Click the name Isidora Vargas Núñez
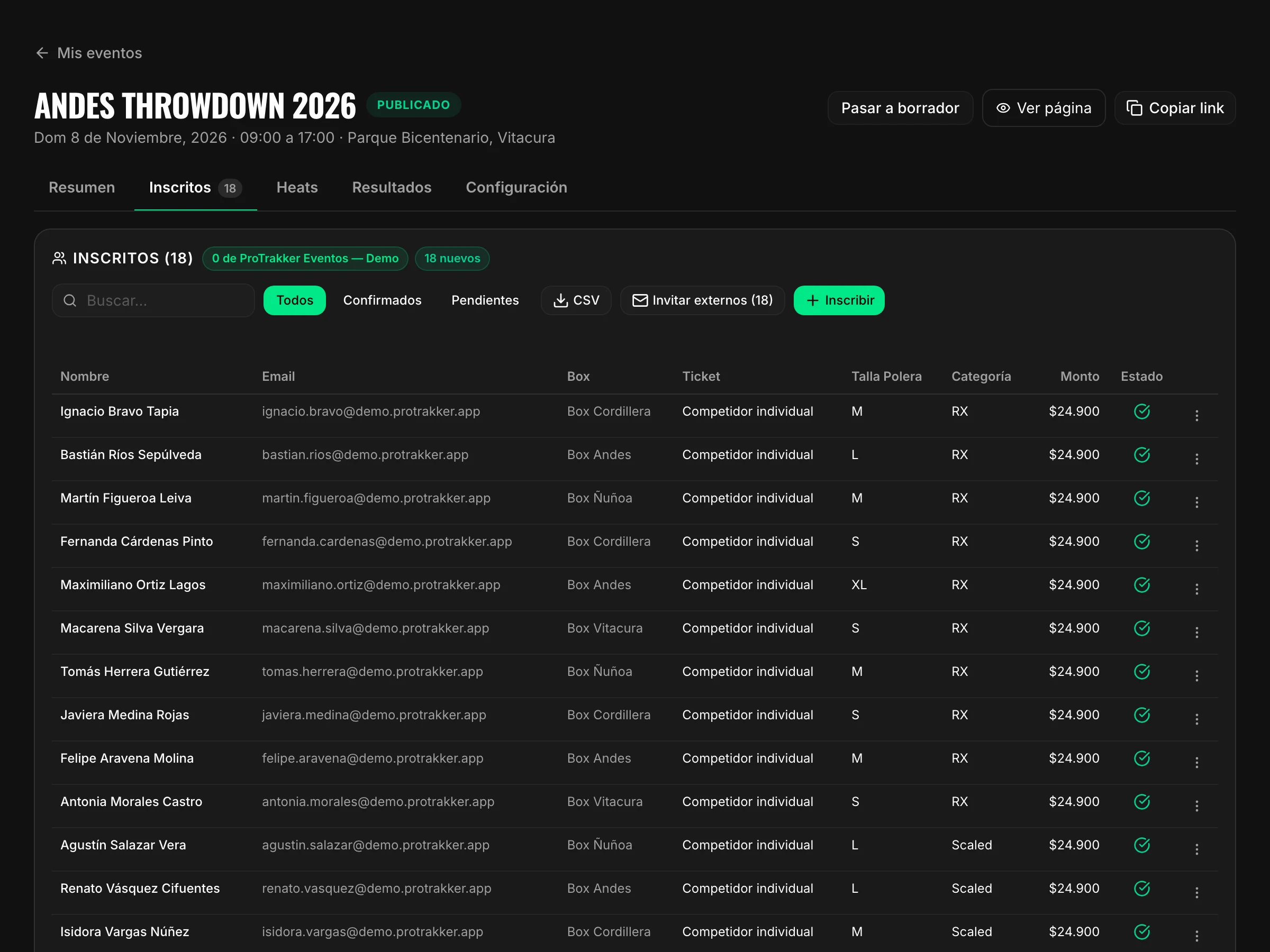1270x952 pixels. pos(124,931)
